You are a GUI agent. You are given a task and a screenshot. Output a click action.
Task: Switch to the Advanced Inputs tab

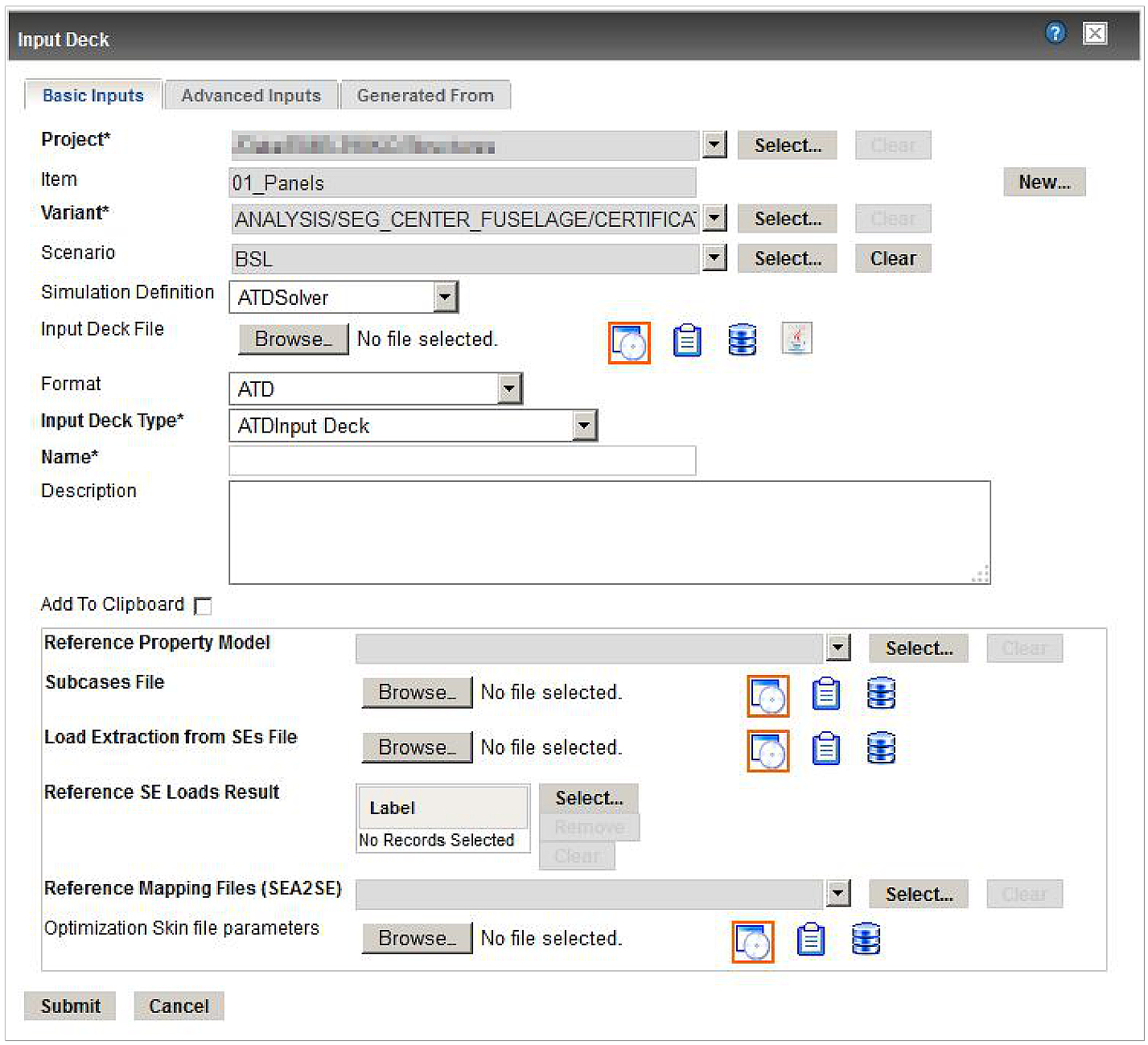[x=251, y=95]
